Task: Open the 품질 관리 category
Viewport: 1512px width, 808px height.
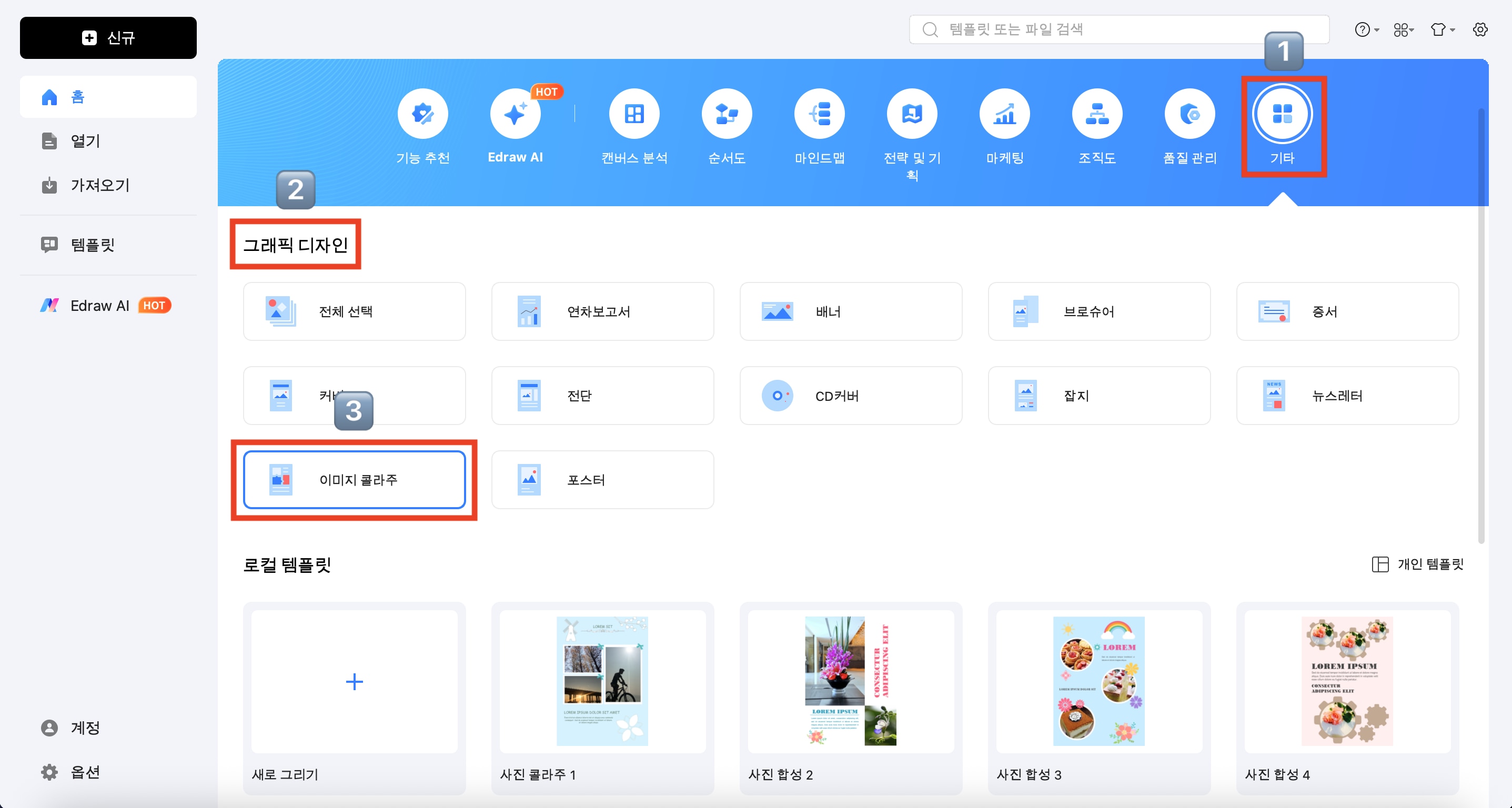Action: click(x=1189, y=113)
